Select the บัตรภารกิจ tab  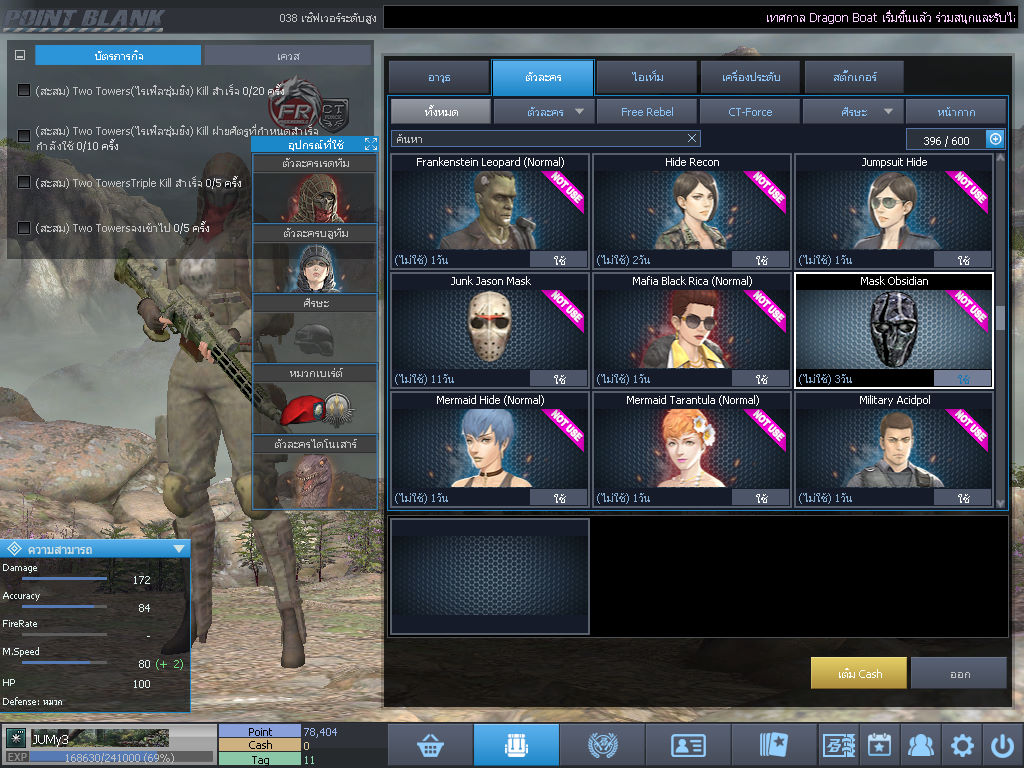pos(118,56)
